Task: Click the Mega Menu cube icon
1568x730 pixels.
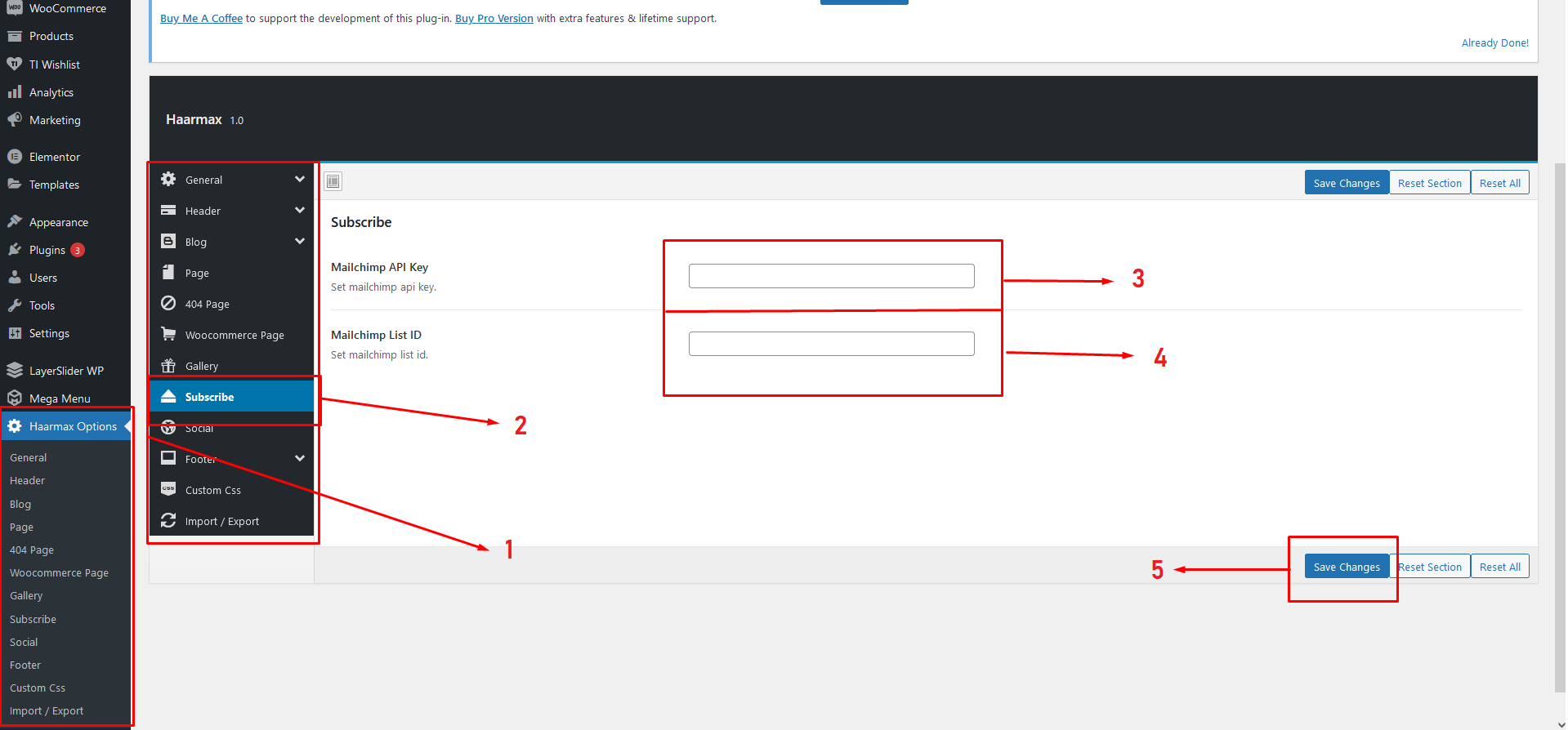Action: pos(15,398)
